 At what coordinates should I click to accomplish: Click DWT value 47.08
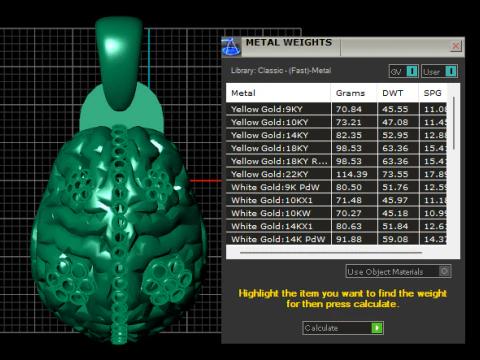pyautogui.click(x=395, y=122)
